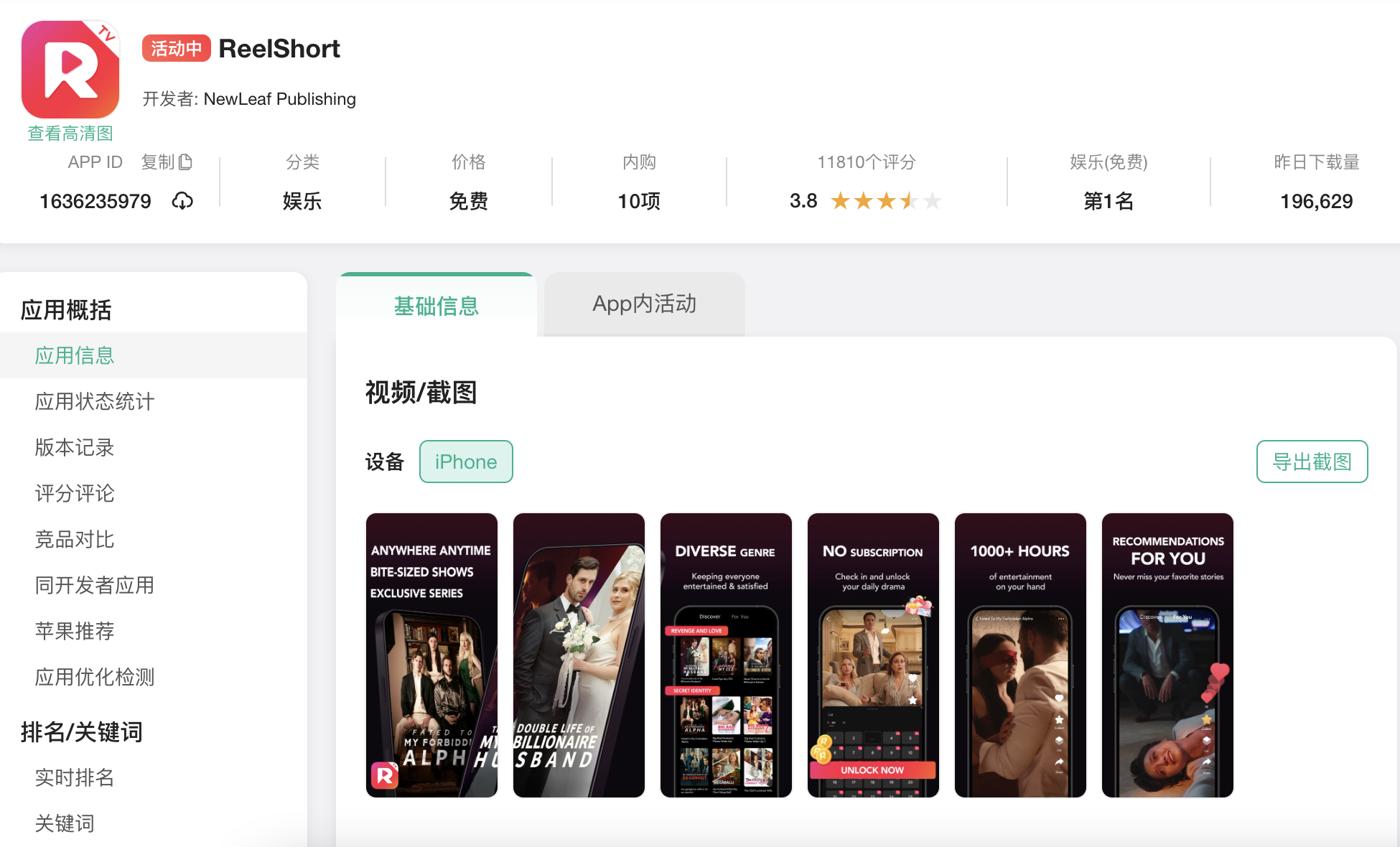1400x847 pixels.
Task: Click the ReelShort app icon
Action: (70, 70)
